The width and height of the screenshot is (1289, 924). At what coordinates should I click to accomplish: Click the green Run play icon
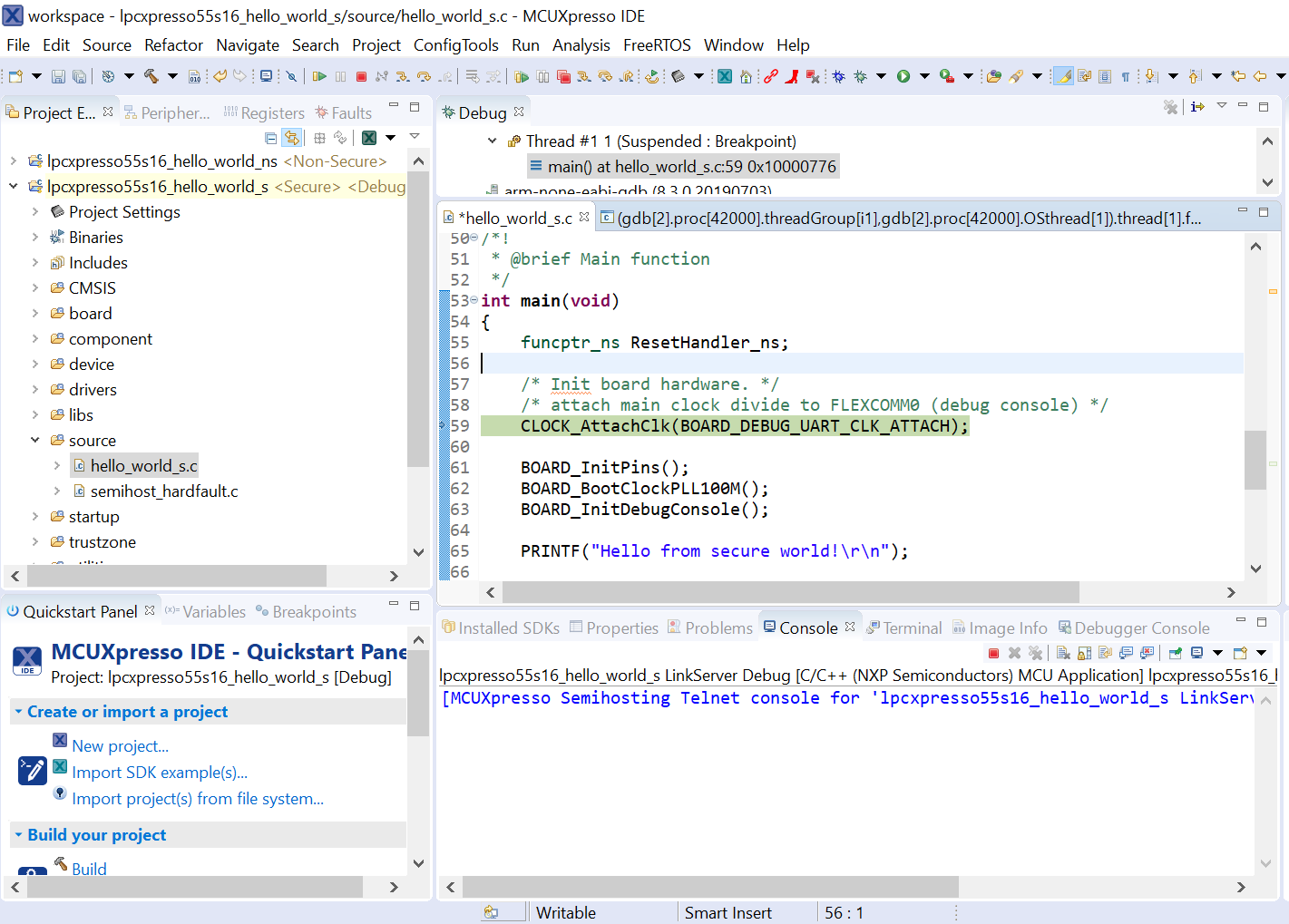pyautogui.click(x=903, y=77)
